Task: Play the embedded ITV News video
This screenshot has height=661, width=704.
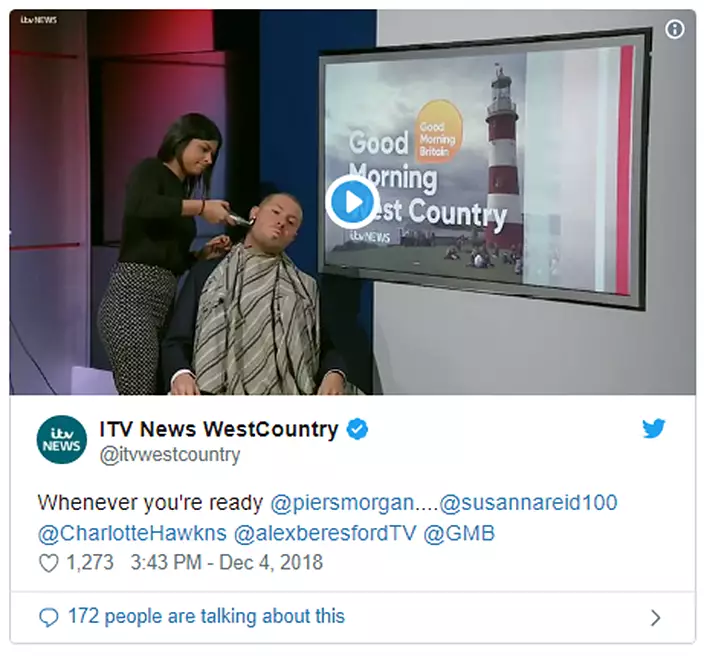Action: pos(352,202)
